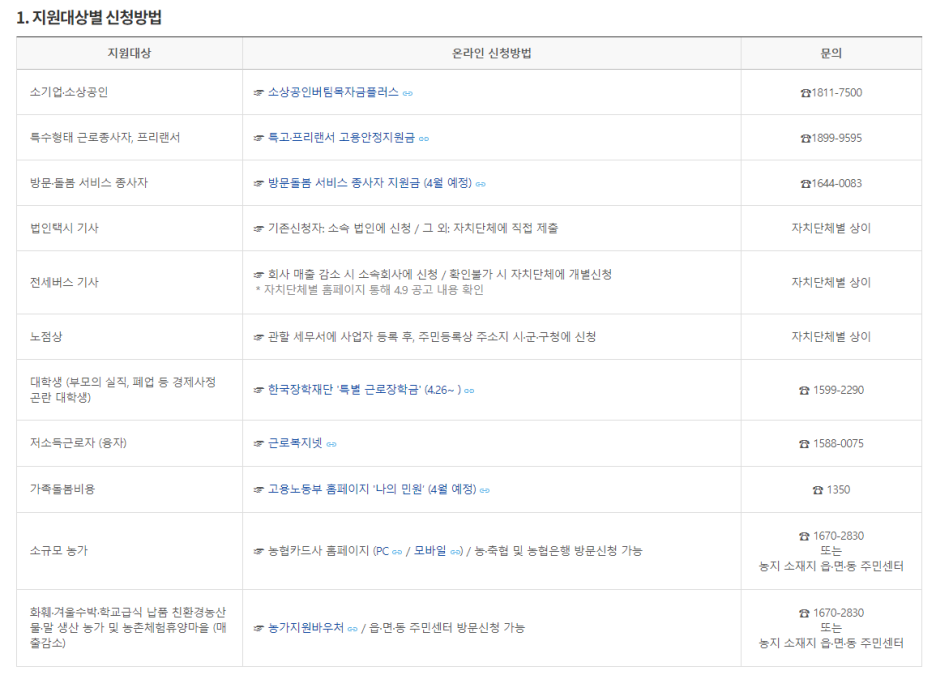Click pointing-hand icon in 소기업·소상공인 row
Viewport: 936px width, 675px height.
coord(258,93)
